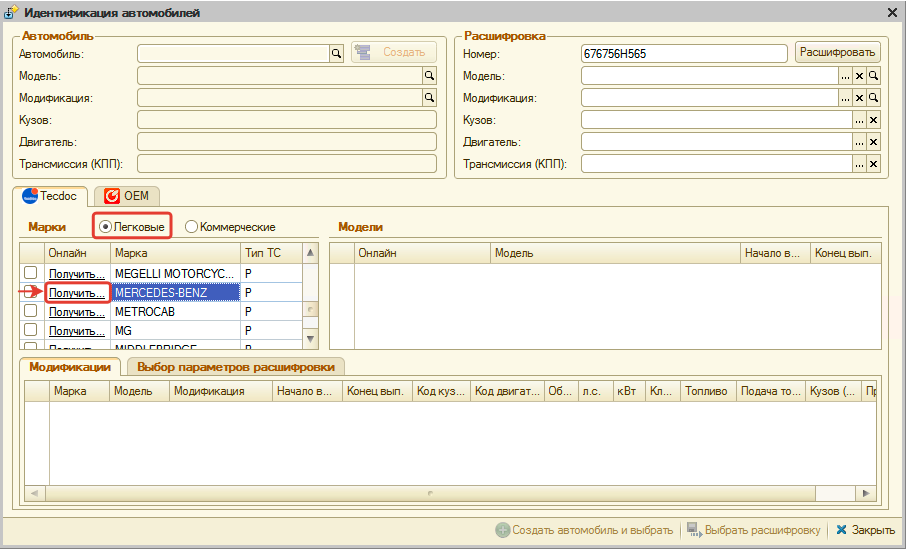Switch to the OEM tab
The width and height of the screenshot is (906, 549).
click(x=126, y=196)
